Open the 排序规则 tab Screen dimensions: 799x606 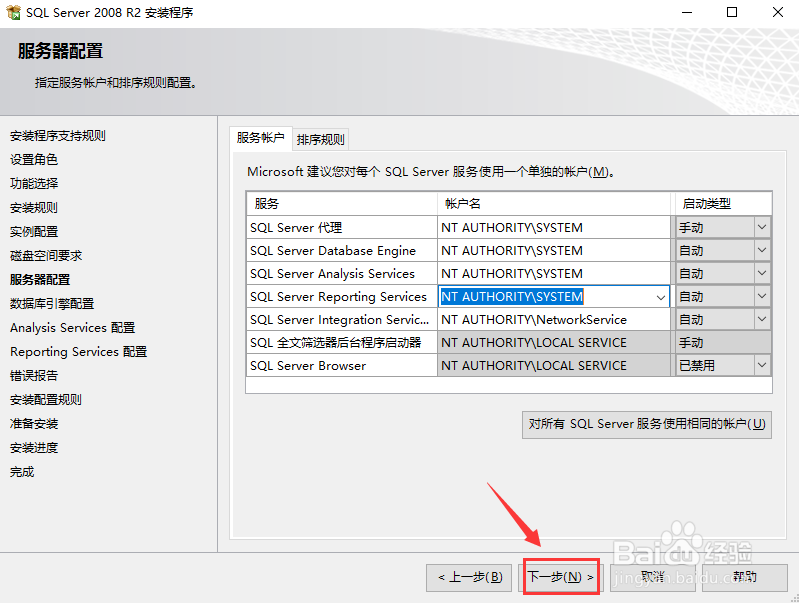click(x=321, y=139)
